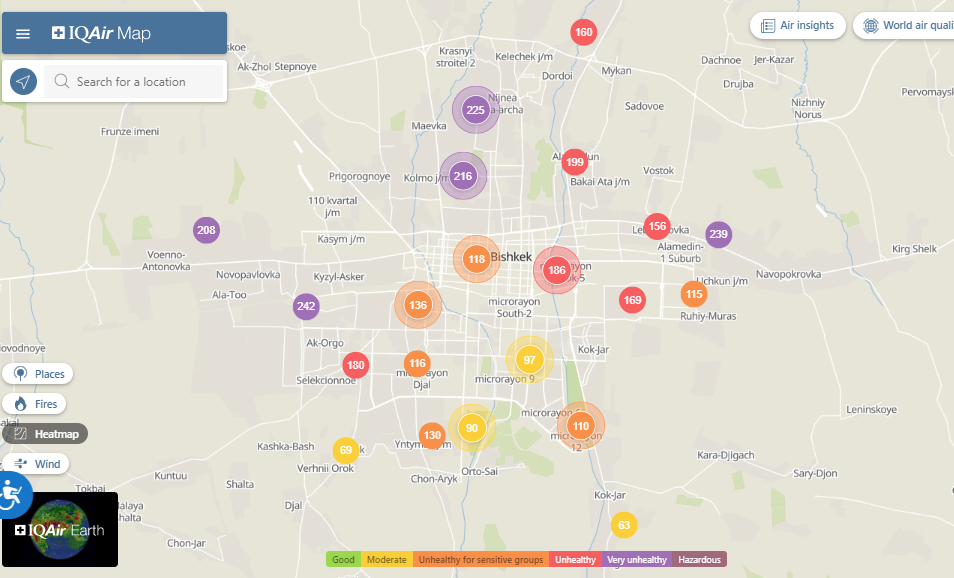Click the accessibility icon

tap(12, 493)
